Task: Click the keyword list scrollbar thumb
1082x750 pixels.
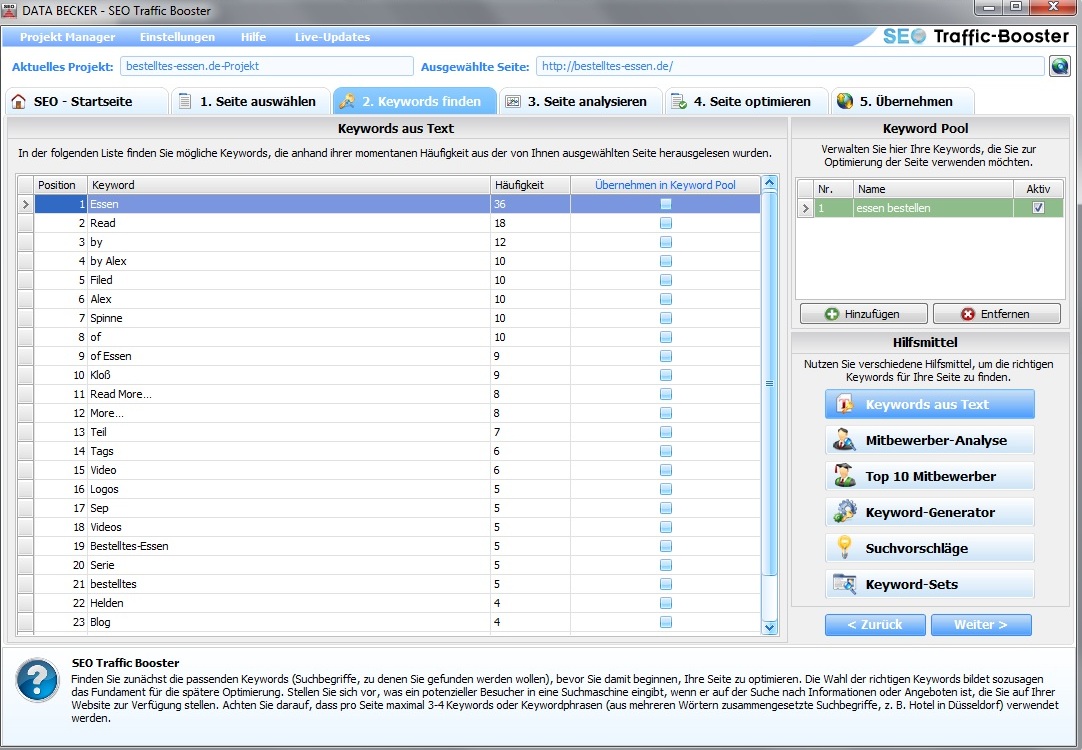Action: coord(769,384)
